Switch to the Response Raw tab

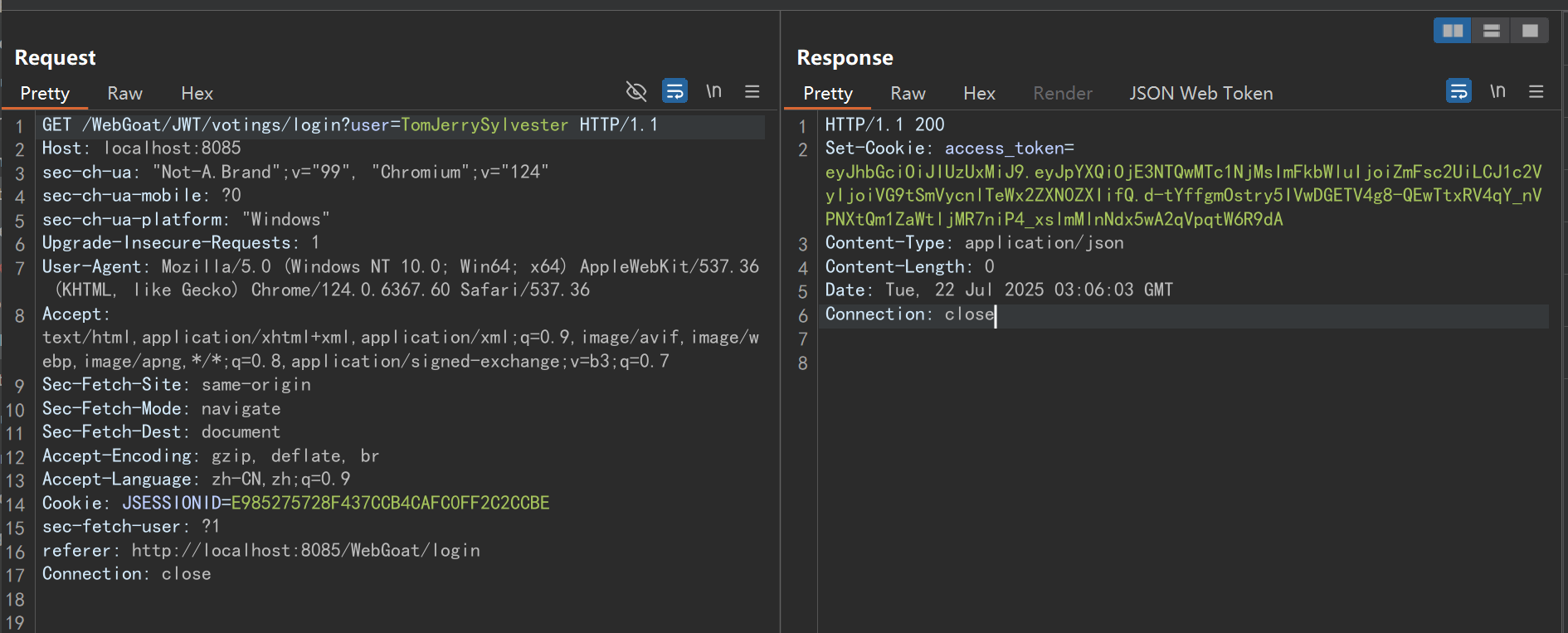click(908, 93)
